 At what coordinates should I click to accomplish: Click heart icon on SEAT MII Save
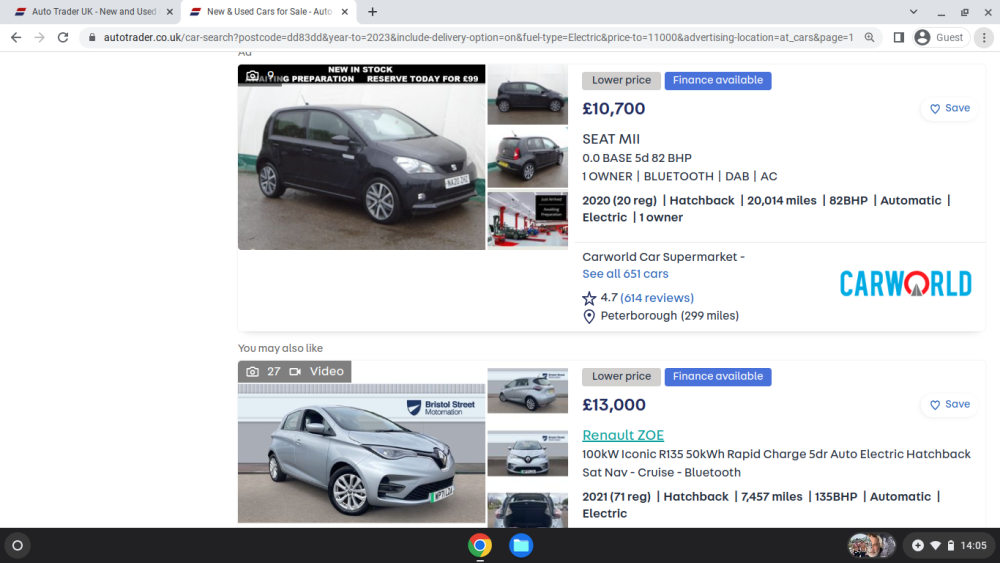pos(935,109)
